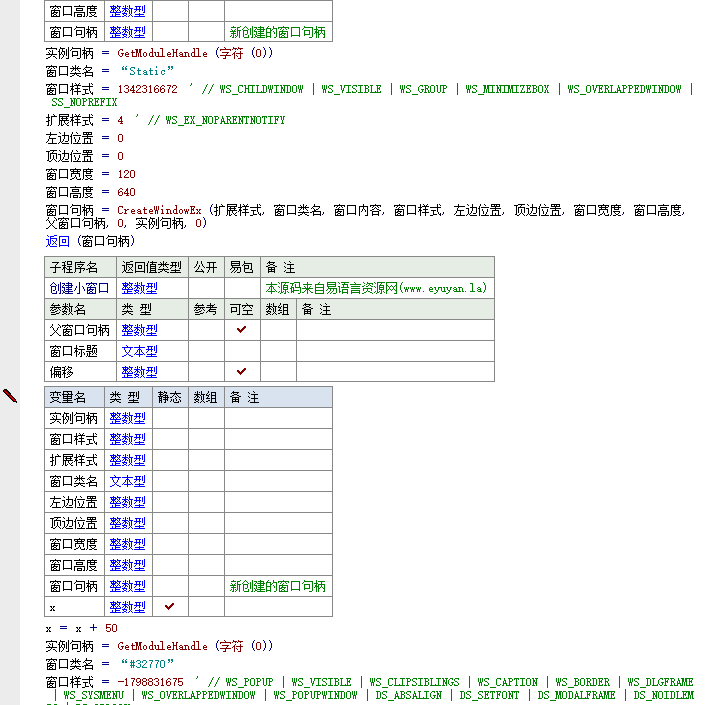Select the 偏移 parameter name cell
This screenshot has width=708, height=705.
click(80, 372)
